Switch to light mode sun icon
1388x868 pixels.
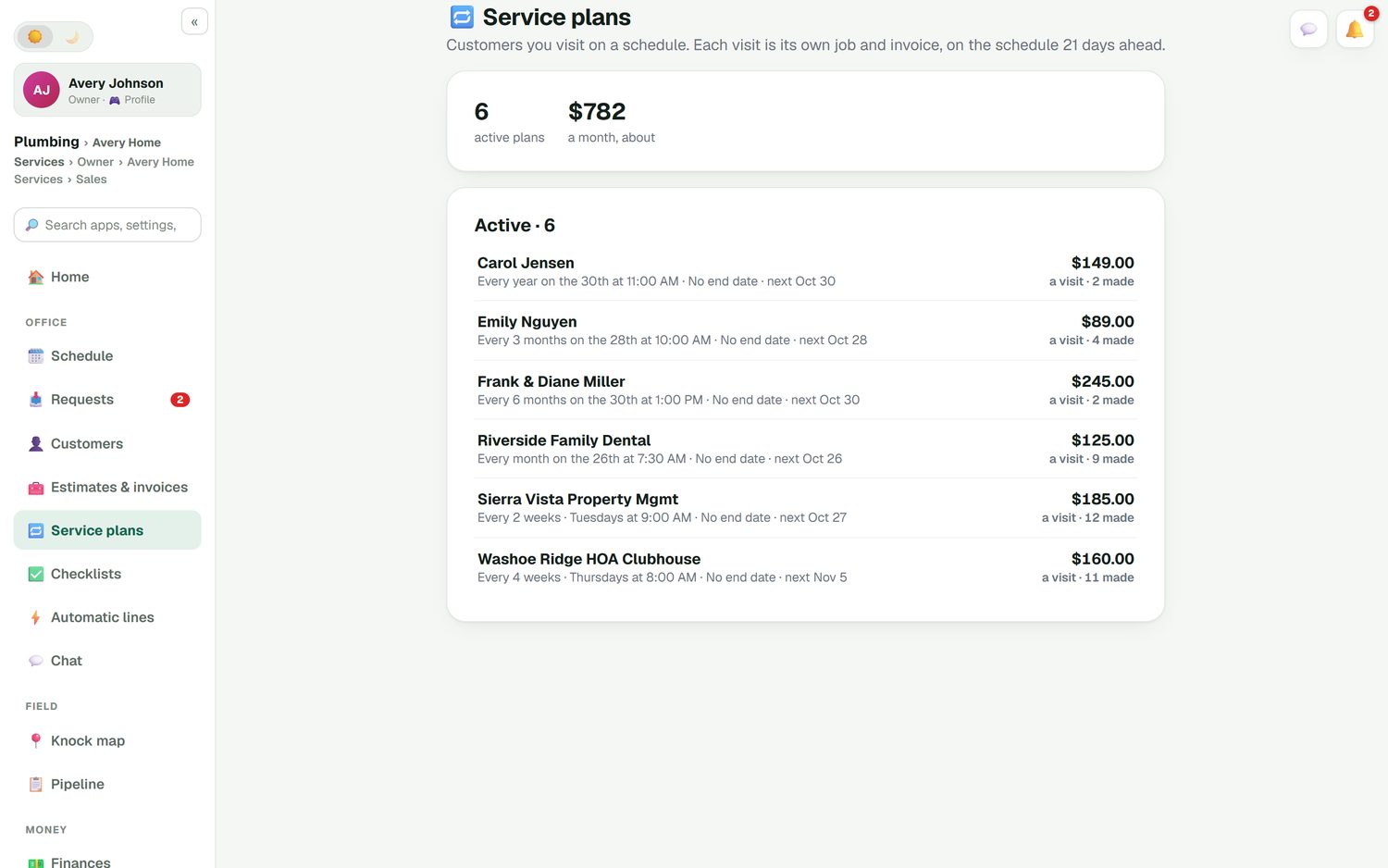pos(35,37)
